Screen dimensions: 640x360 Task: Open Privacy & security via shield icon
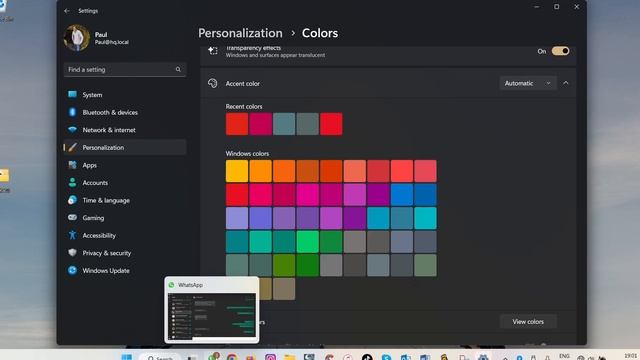click(x=72, y=253)
